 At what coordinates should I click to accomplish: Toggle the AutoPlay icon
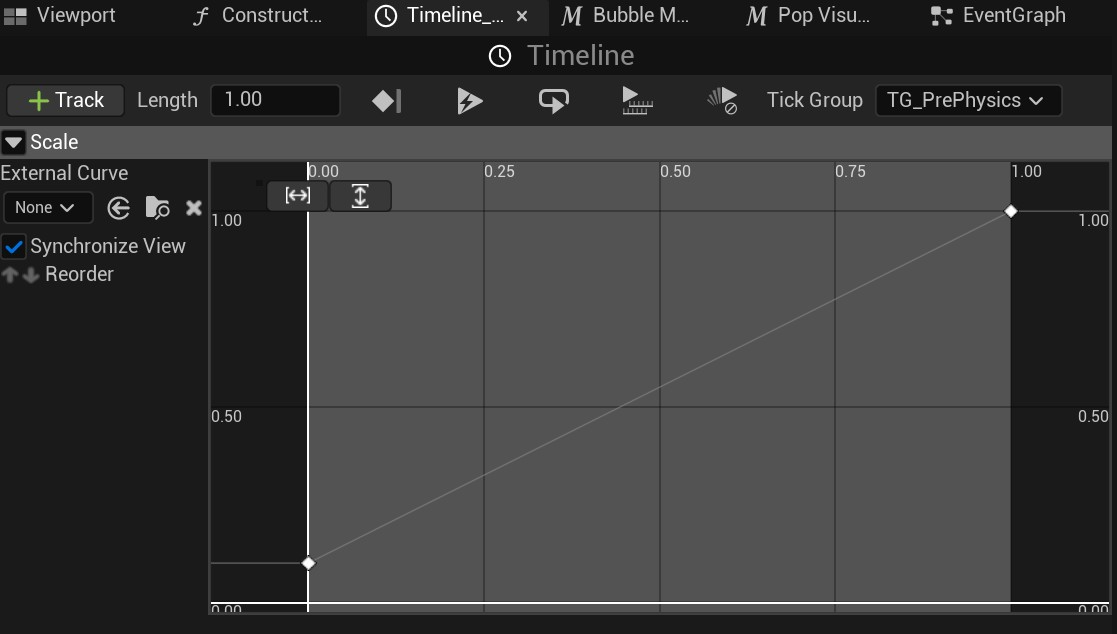click(470, 101)
